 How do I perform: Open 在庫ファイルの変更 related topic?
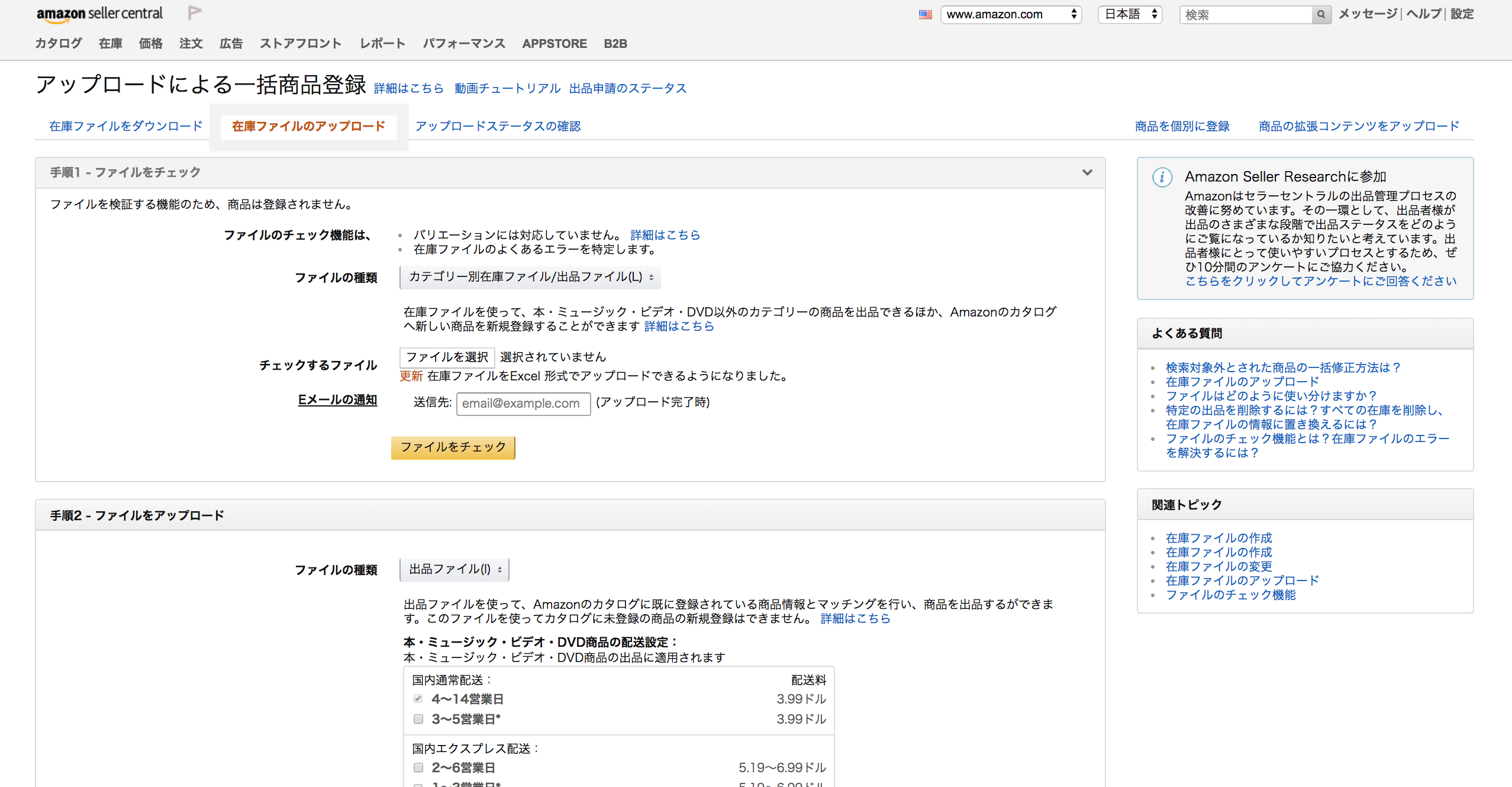tap(1219, 566)
